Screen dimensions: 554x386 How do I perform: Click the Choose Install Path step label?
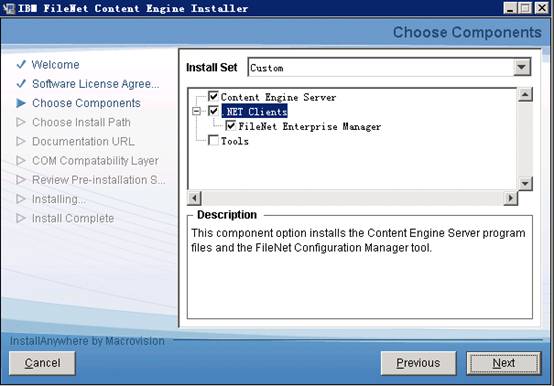point(81,122)
